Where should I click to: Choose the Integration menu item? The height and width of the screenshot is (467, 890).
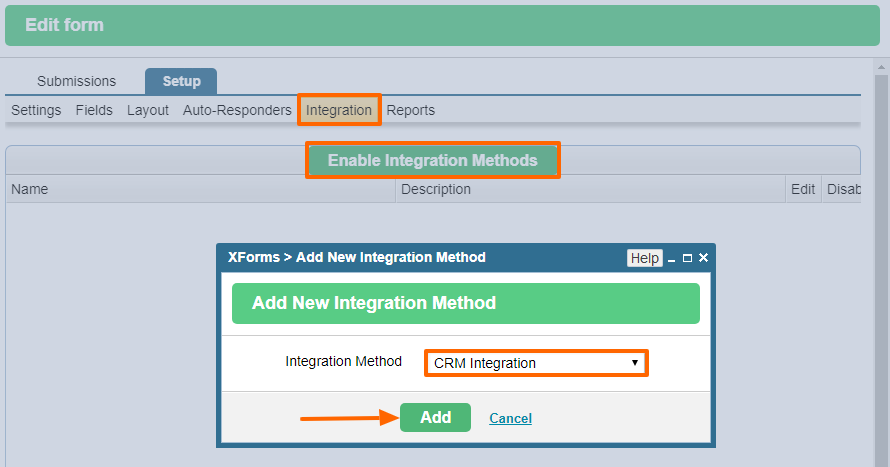339,110
